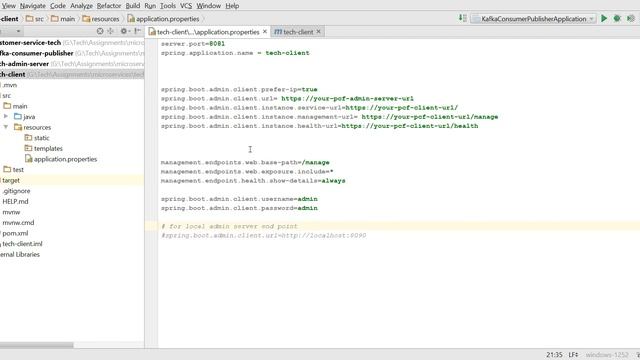Open the Refactor menu
This screenshot has height=360, width=640.
[109, 6]
